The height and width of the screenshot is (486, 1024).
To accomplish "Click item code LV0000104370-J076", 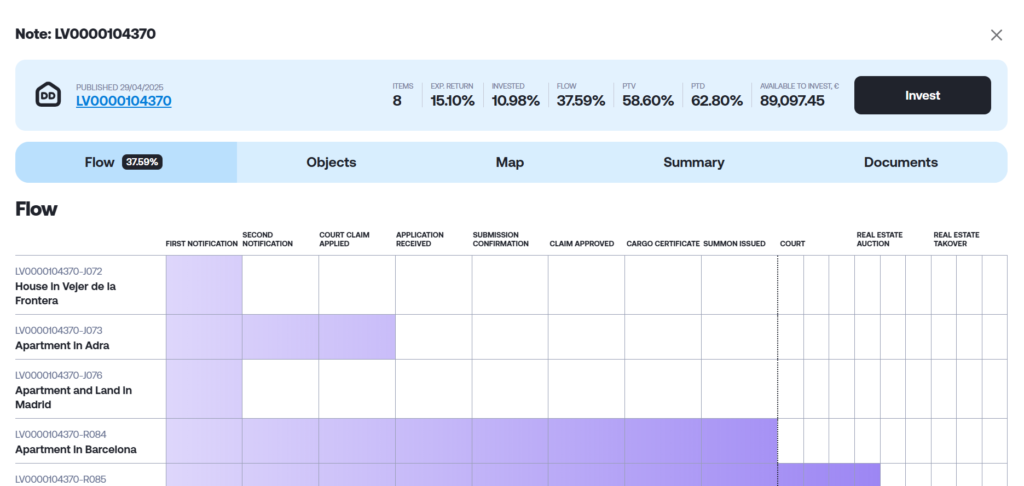I will pos(59,376).
